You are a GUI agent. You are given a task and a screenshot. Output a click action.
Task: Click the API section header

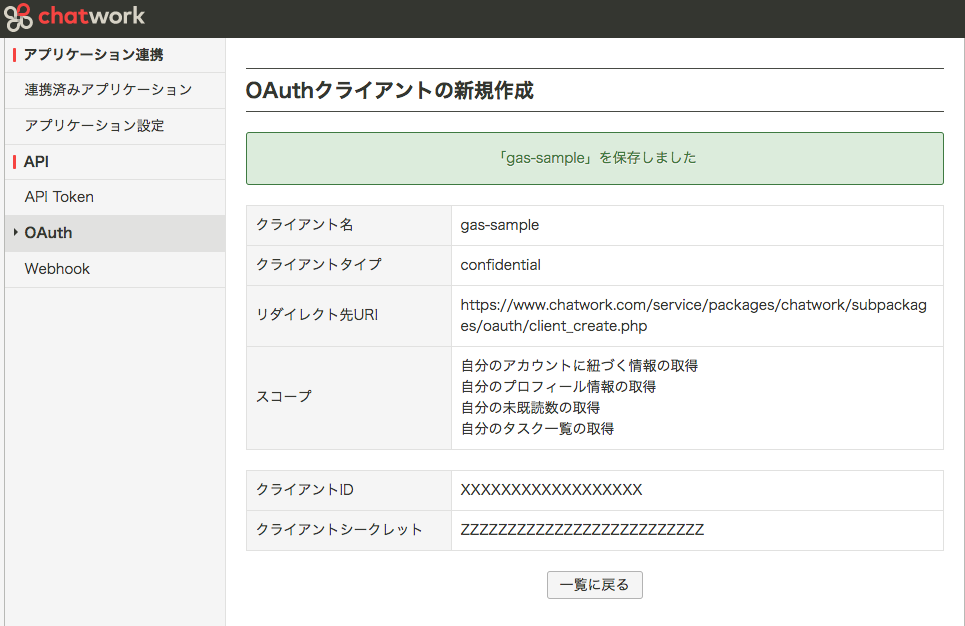(x=36, y=162)
